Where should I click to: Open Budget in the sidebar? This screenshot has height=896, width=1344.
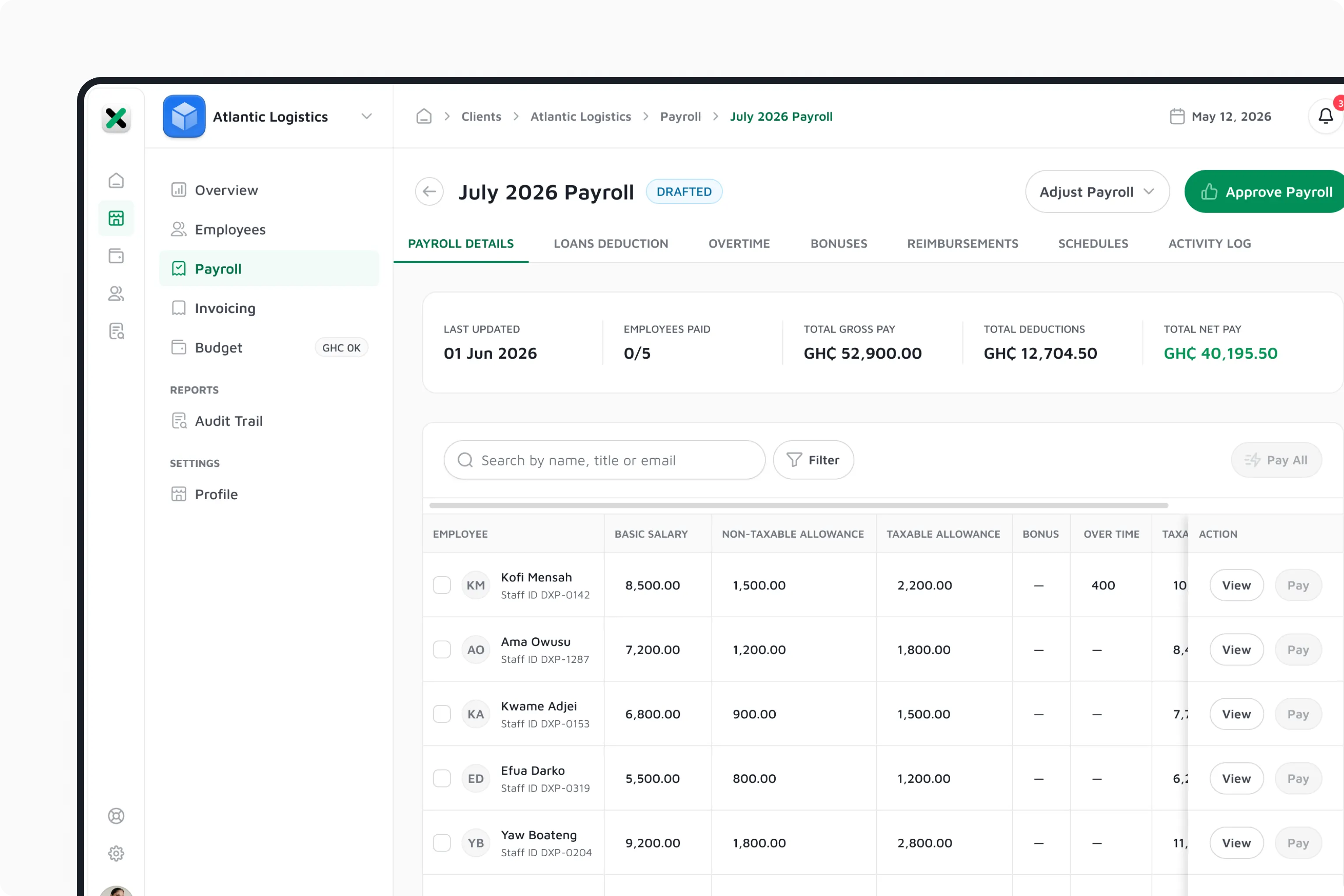pos(269,347)
